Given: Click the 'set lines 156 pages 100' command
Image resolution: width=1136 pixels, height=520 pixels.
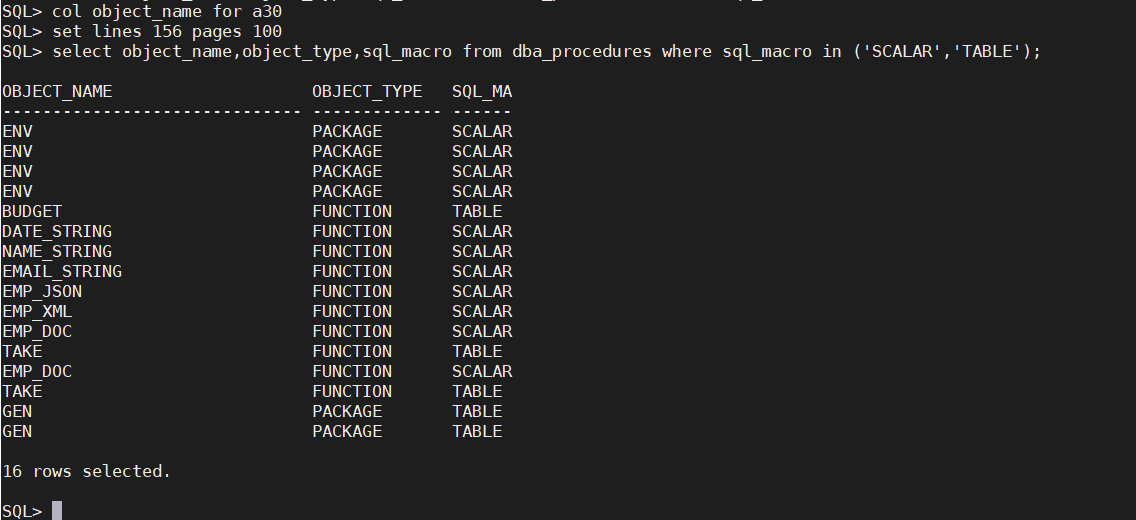Looking at the screenshot, I should [x=167, y=32].
